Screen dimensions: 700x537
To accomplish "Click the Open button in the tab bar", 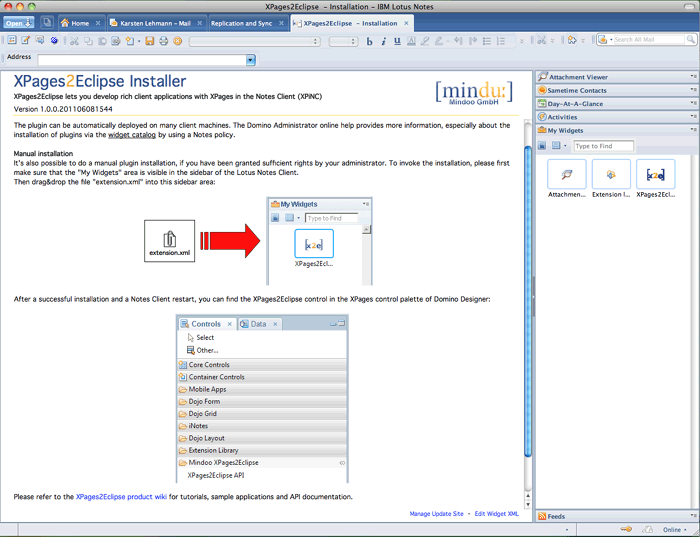I will pyautogui.click(x=19, y=23).
